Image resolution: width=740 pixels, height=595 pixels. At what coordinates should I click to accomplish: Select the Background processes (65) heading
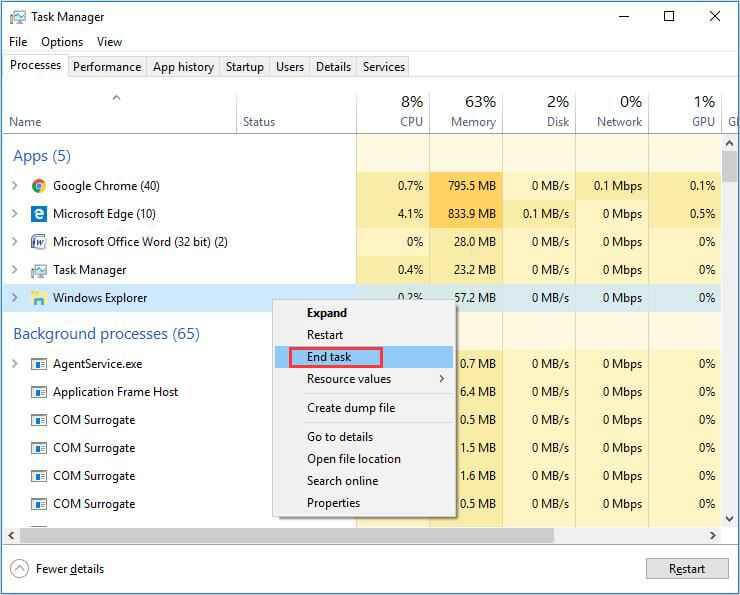pyautogui.click(x=107, y=334)
